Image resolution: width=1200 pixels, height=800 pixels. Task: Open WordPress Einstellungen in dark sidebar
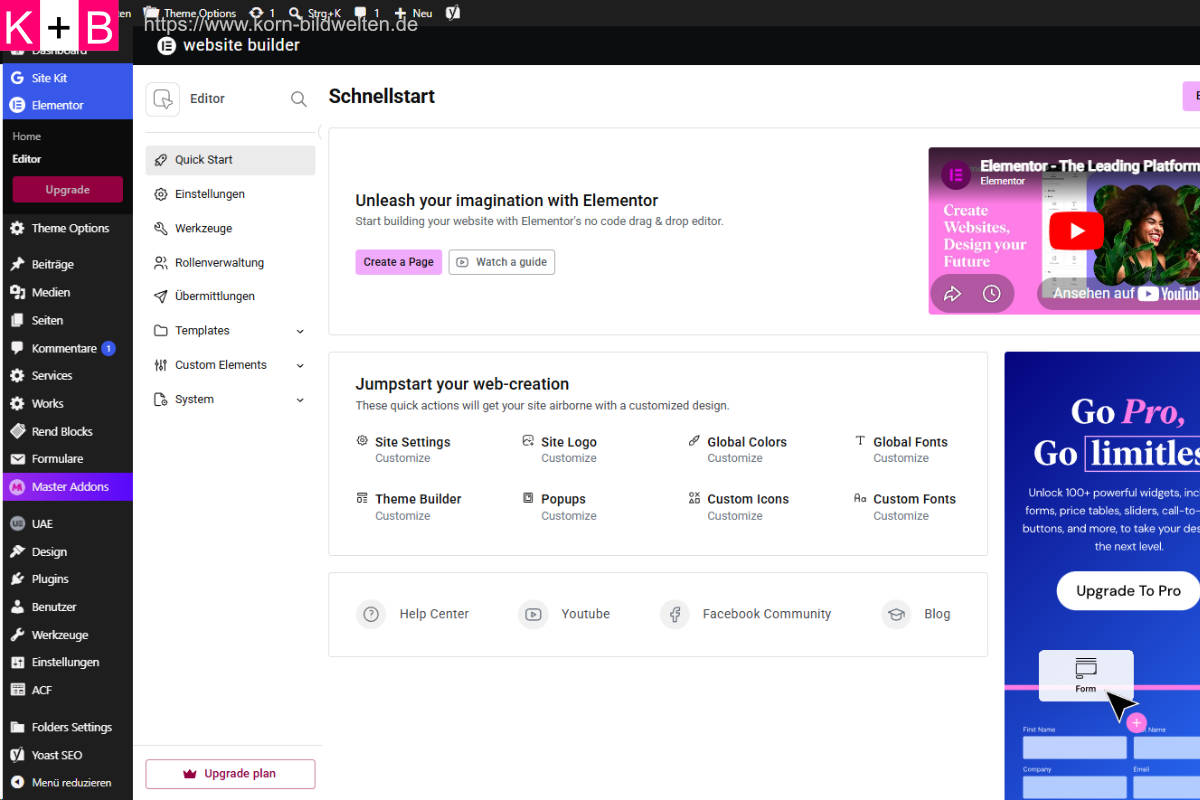(x=66, y=662)
